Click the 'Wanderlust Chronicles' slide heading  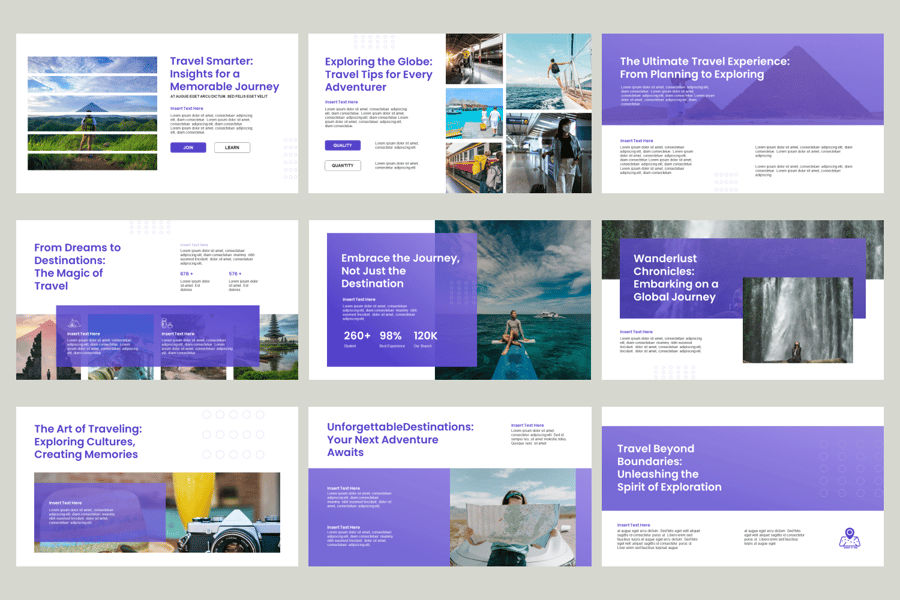pyautogui.click(x=675, y=277)
